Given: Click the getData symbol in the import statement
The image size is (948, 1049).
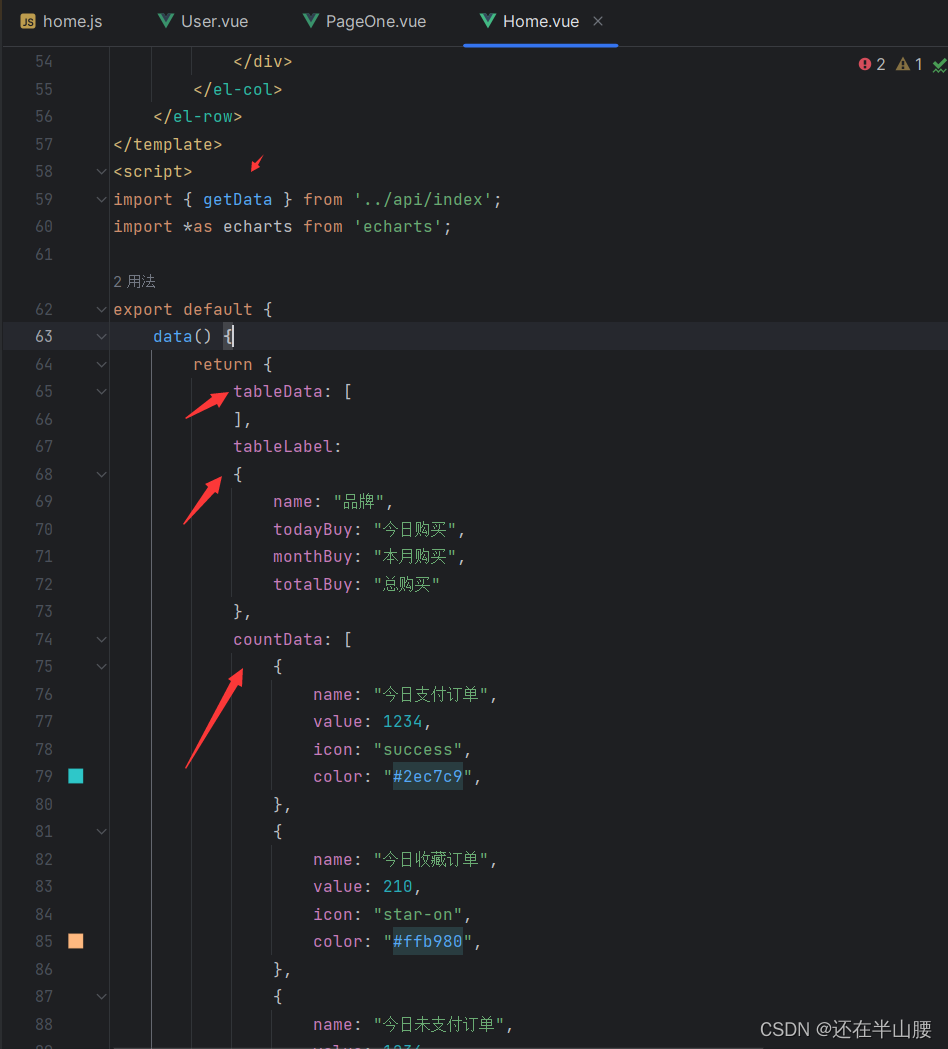Looking at the screenshot, I should [237, 198].
